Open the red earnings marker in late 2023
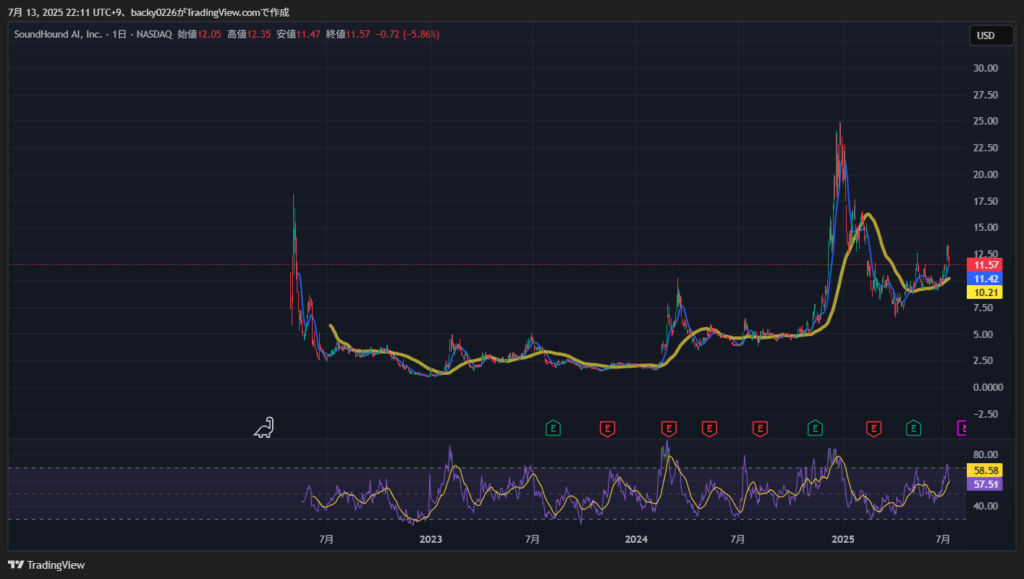Image resolution: width=1024 pixels, height=579 pixels. coord(607,428)
